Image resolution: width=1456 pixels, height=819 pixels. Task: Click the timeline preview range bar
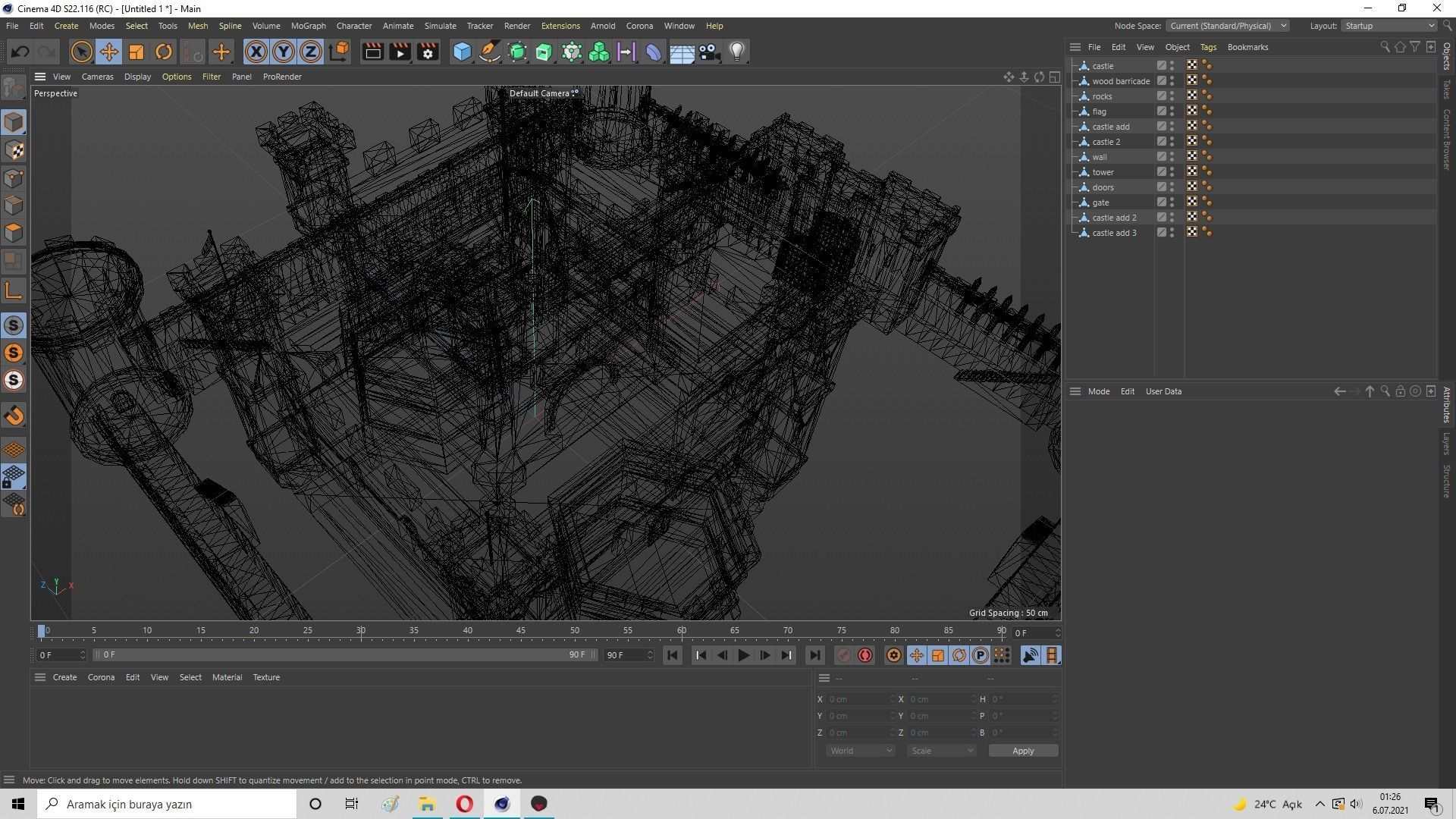tap(345, 654)
